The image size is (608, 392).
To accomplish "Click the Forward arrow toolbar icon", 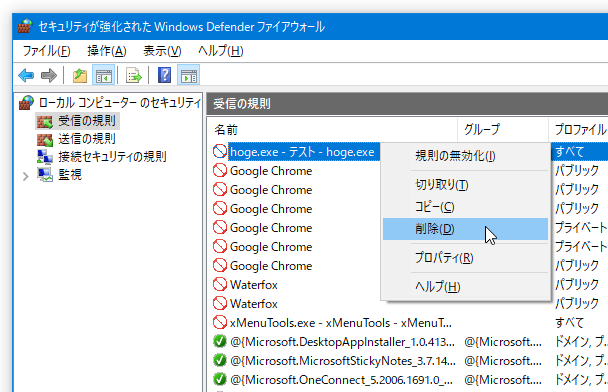I will tap(49, 75).
